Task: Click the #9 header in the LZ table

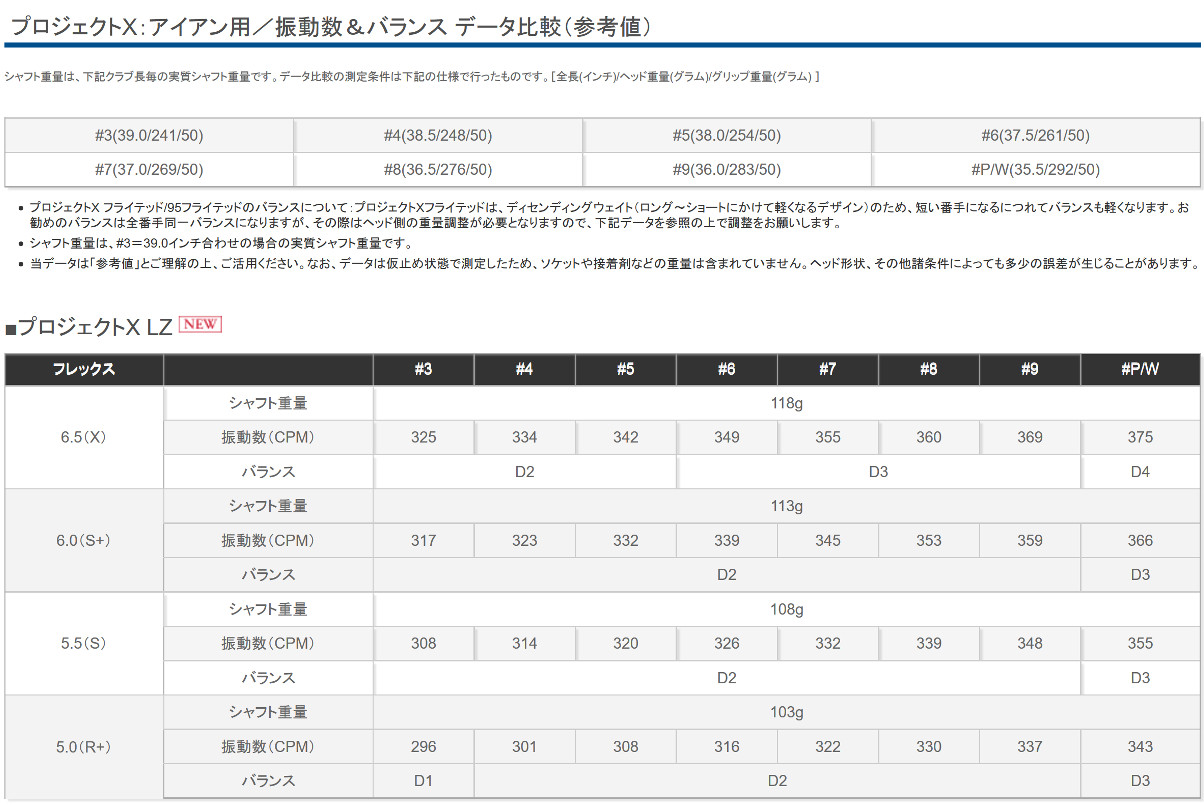Action: 1030,370
